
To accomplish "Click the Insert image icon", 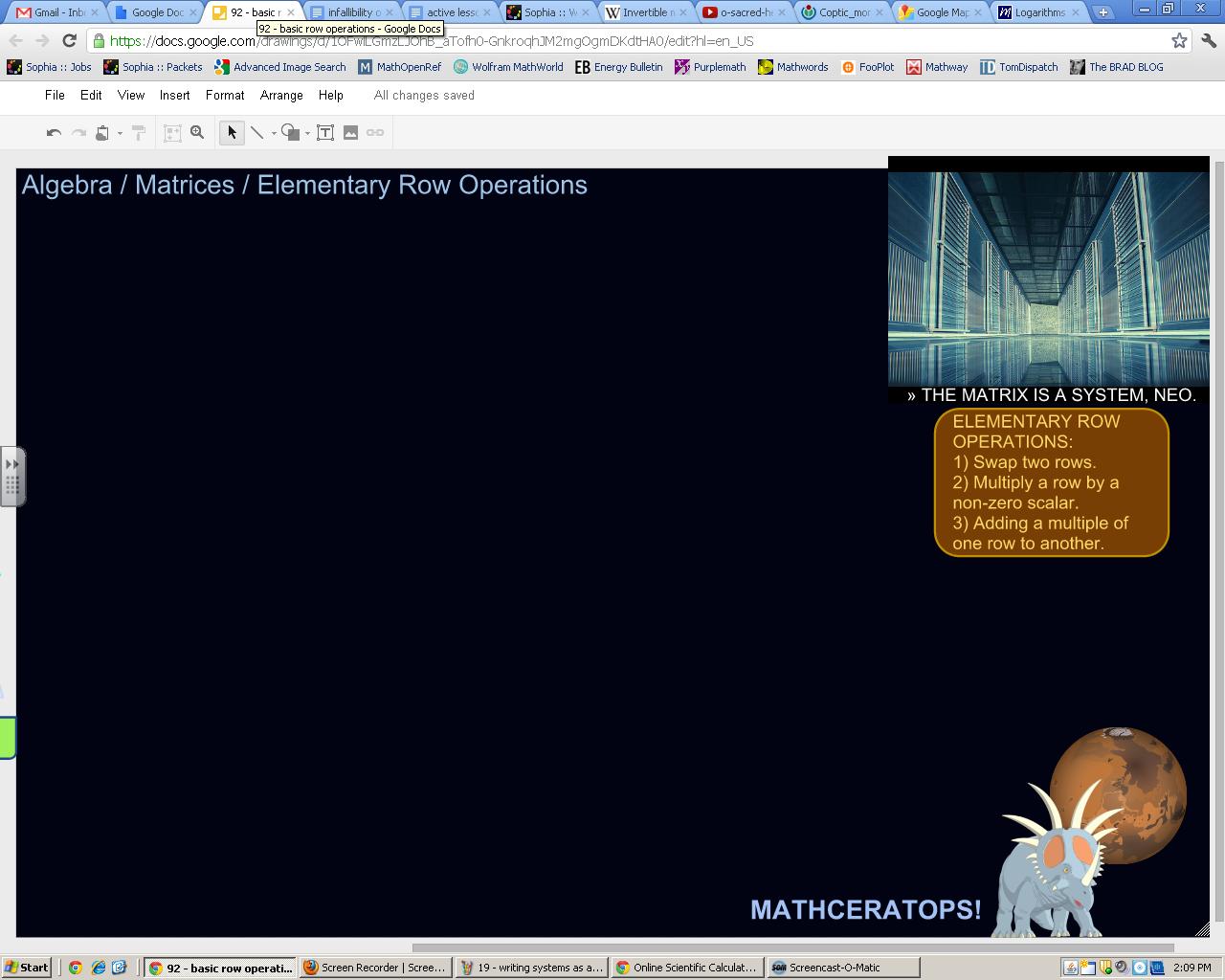I will coord(350,133).
